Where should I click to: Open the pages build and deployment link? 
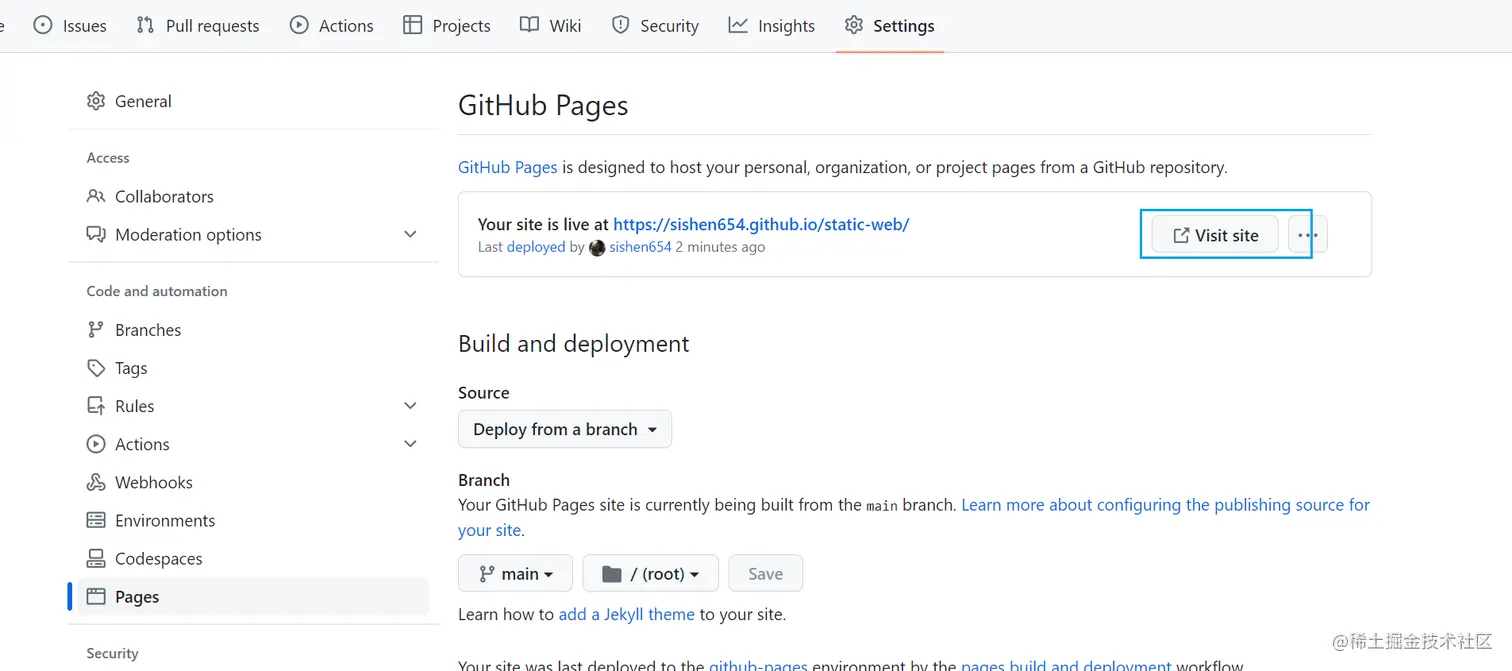1066,664
